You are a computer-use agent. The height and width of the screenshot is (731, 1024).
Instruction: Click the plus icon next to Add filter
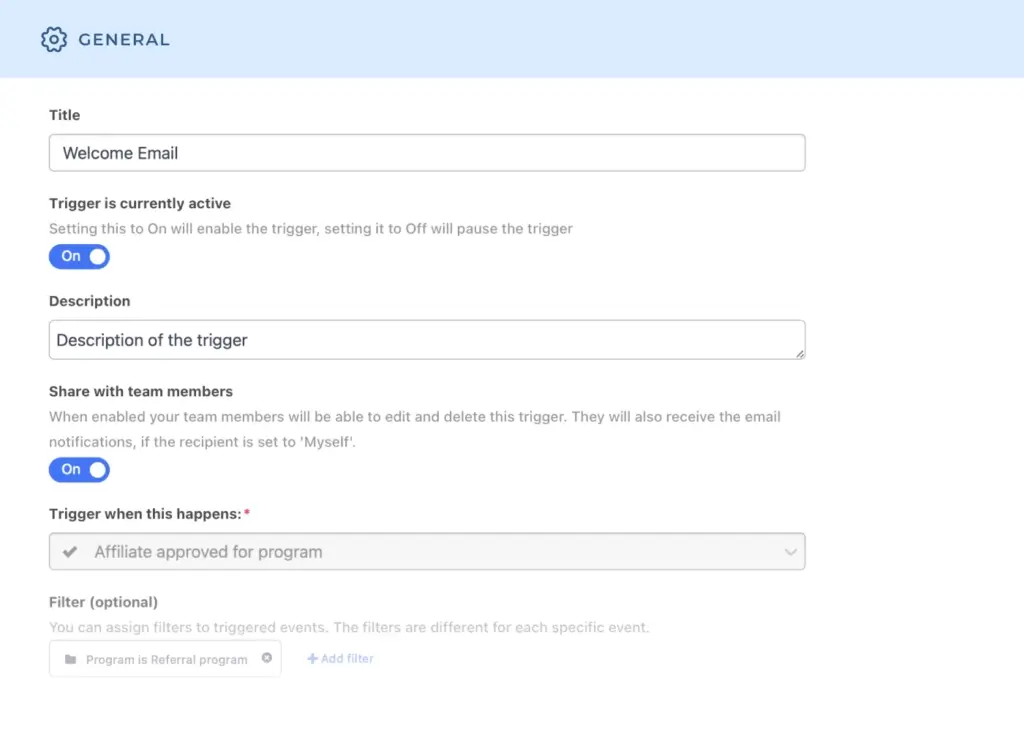pos(312,659)
